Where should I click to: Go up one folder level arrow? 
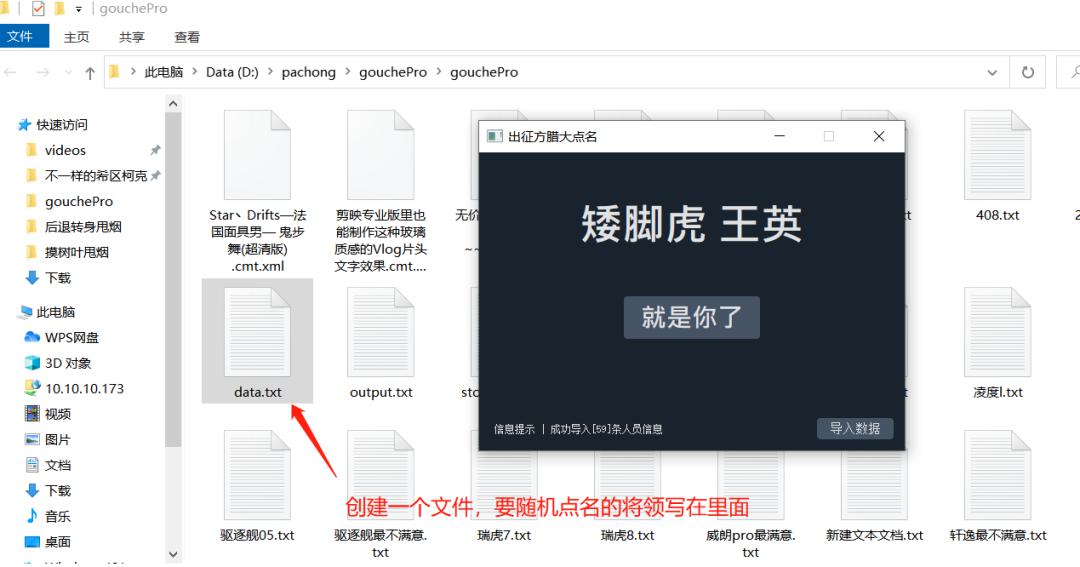click(90, 72)
